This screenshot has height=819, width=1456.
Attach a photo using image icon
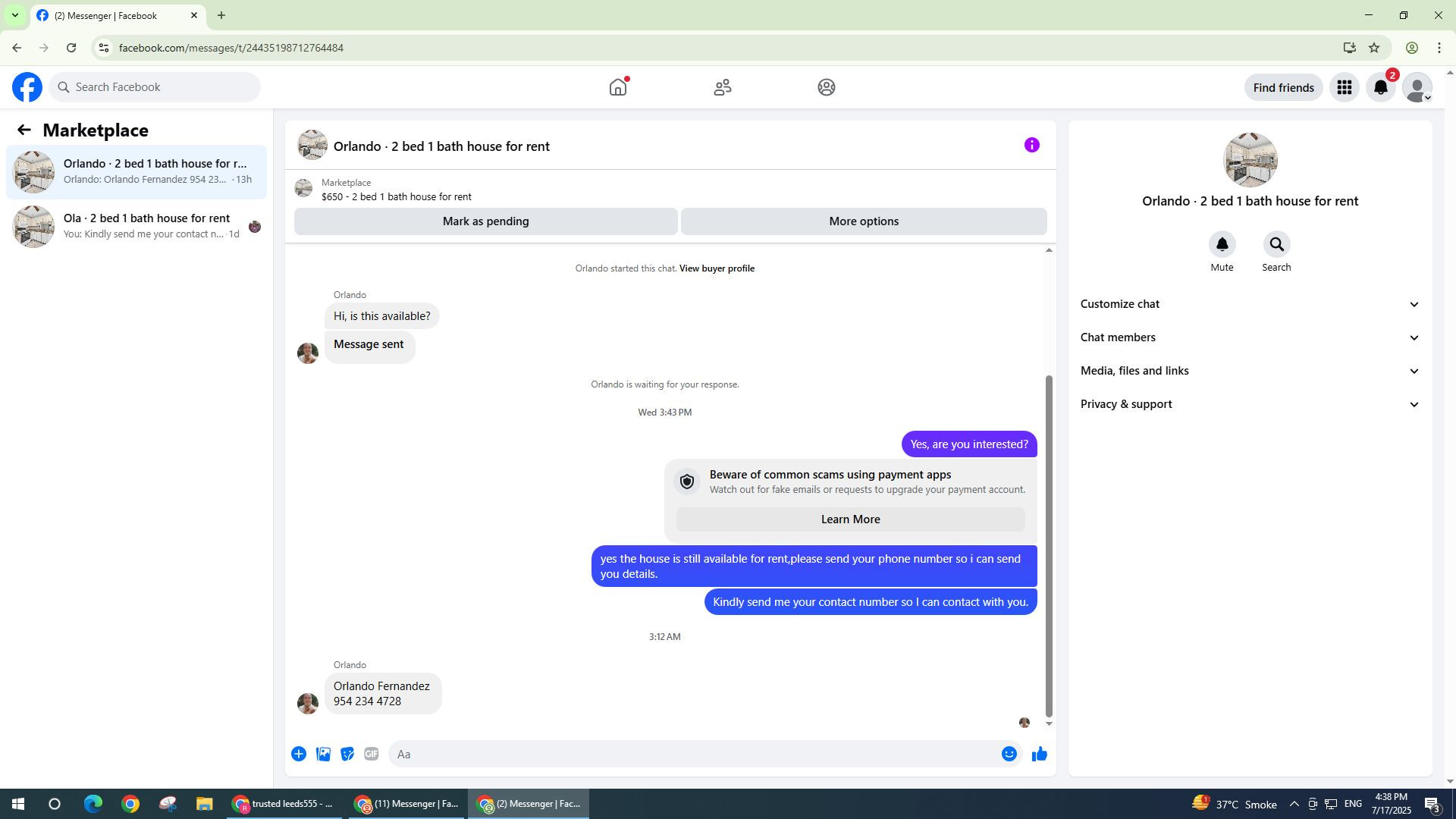point(323,754)
